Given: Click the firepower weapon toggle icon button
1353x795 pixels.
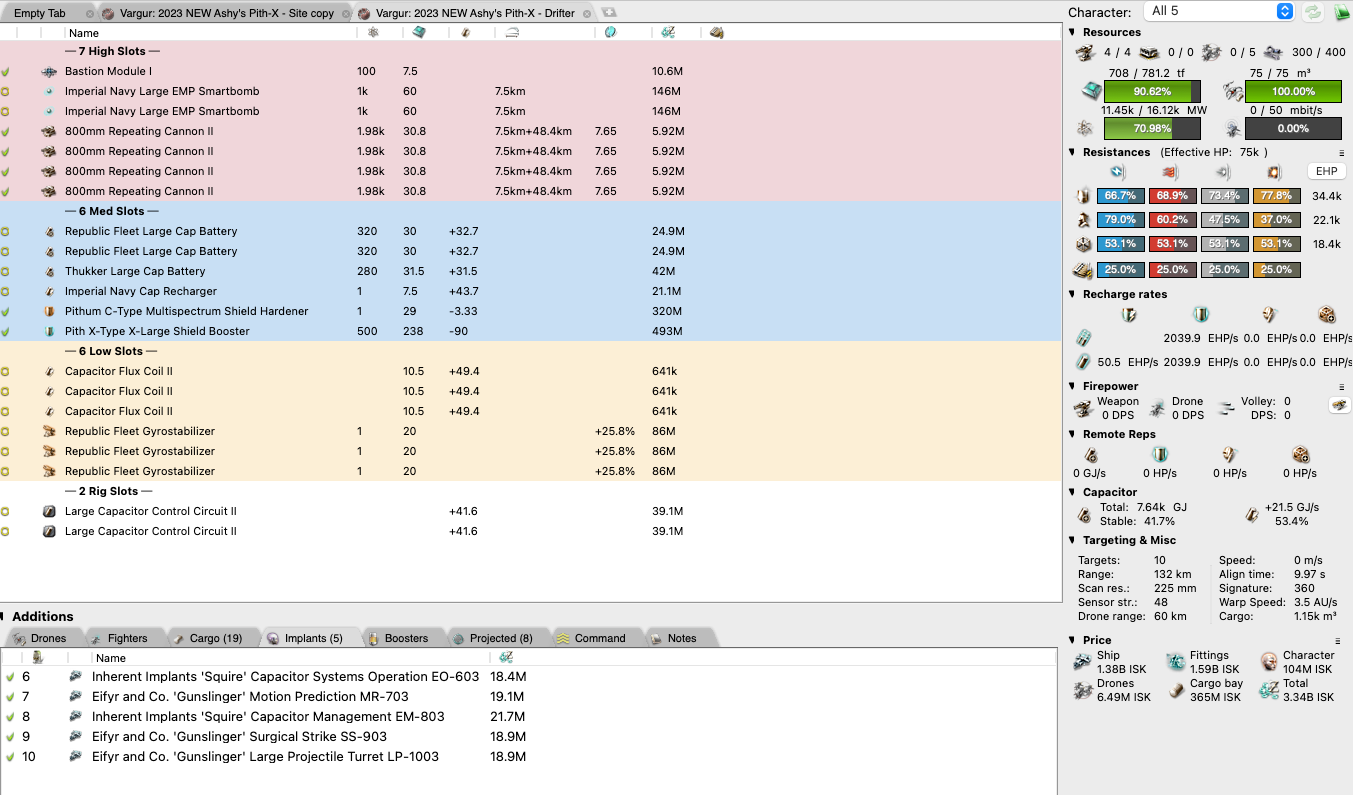Looking at the screenshot, I should click(x=1338, y=405).
